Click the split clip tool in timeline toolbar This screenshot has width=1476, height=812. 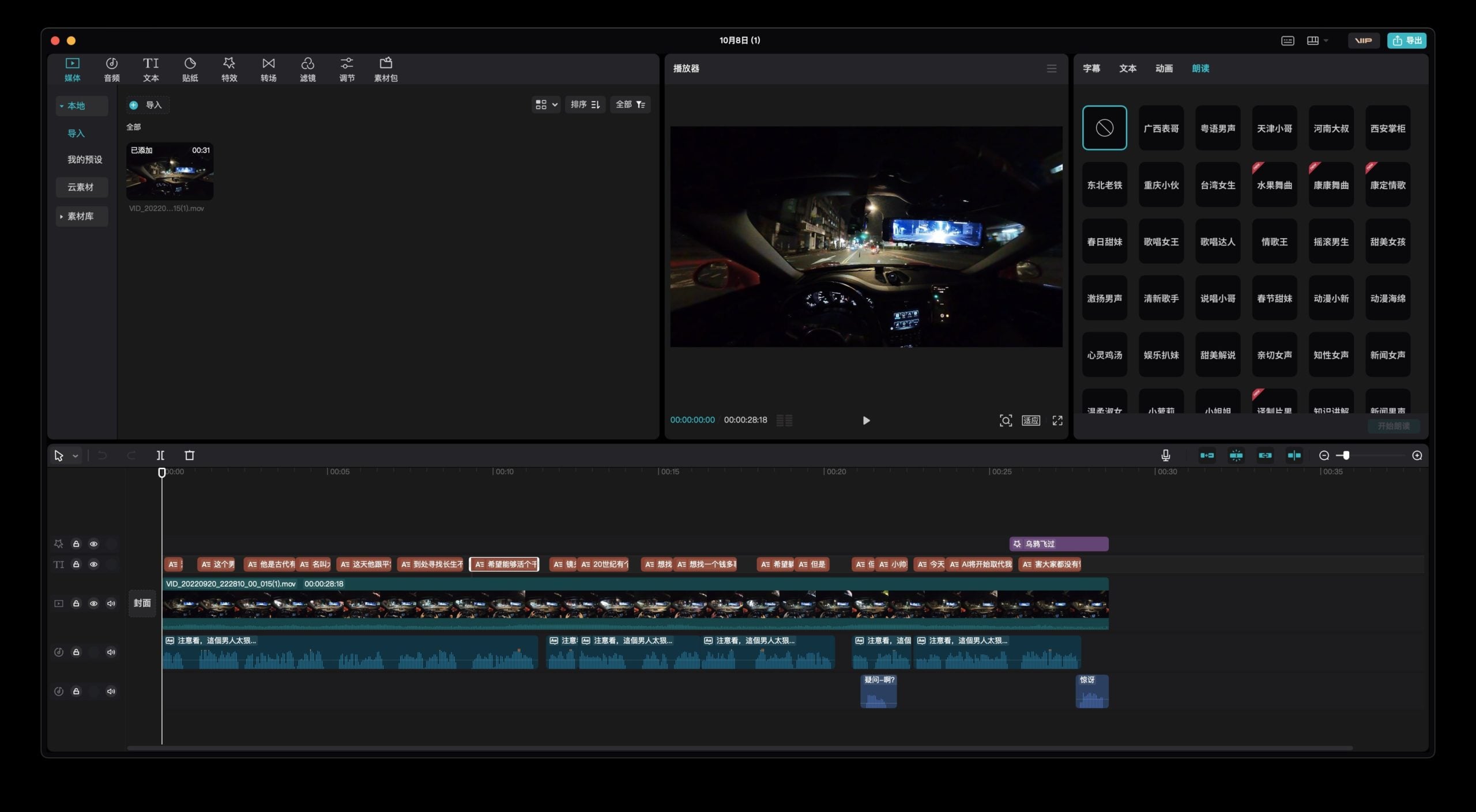tap(160, 455)
